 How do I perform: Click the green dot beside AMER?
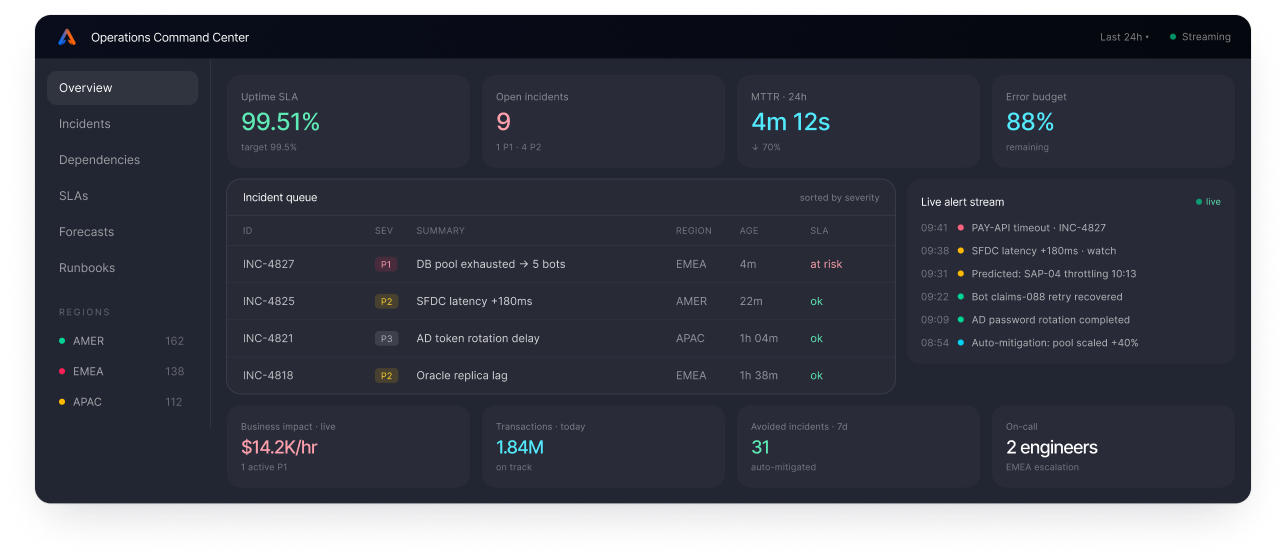pos(62,341)
